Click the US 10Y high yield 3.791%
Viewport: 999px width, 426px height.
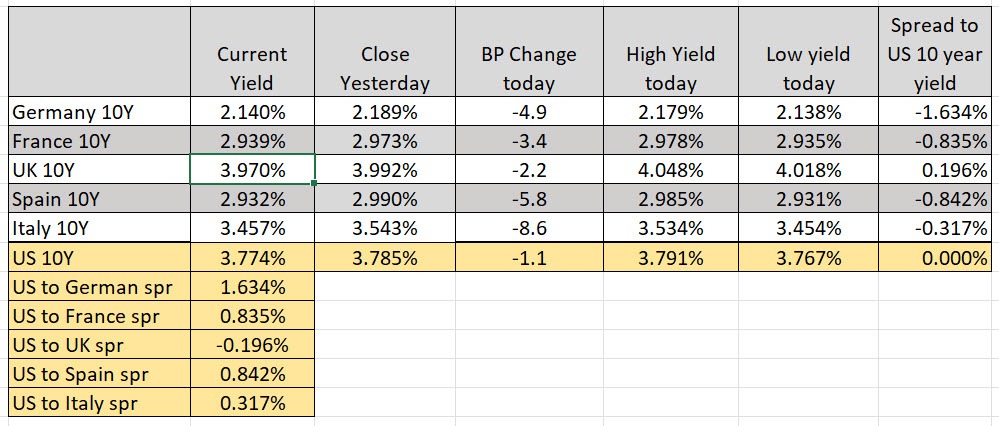669,258
